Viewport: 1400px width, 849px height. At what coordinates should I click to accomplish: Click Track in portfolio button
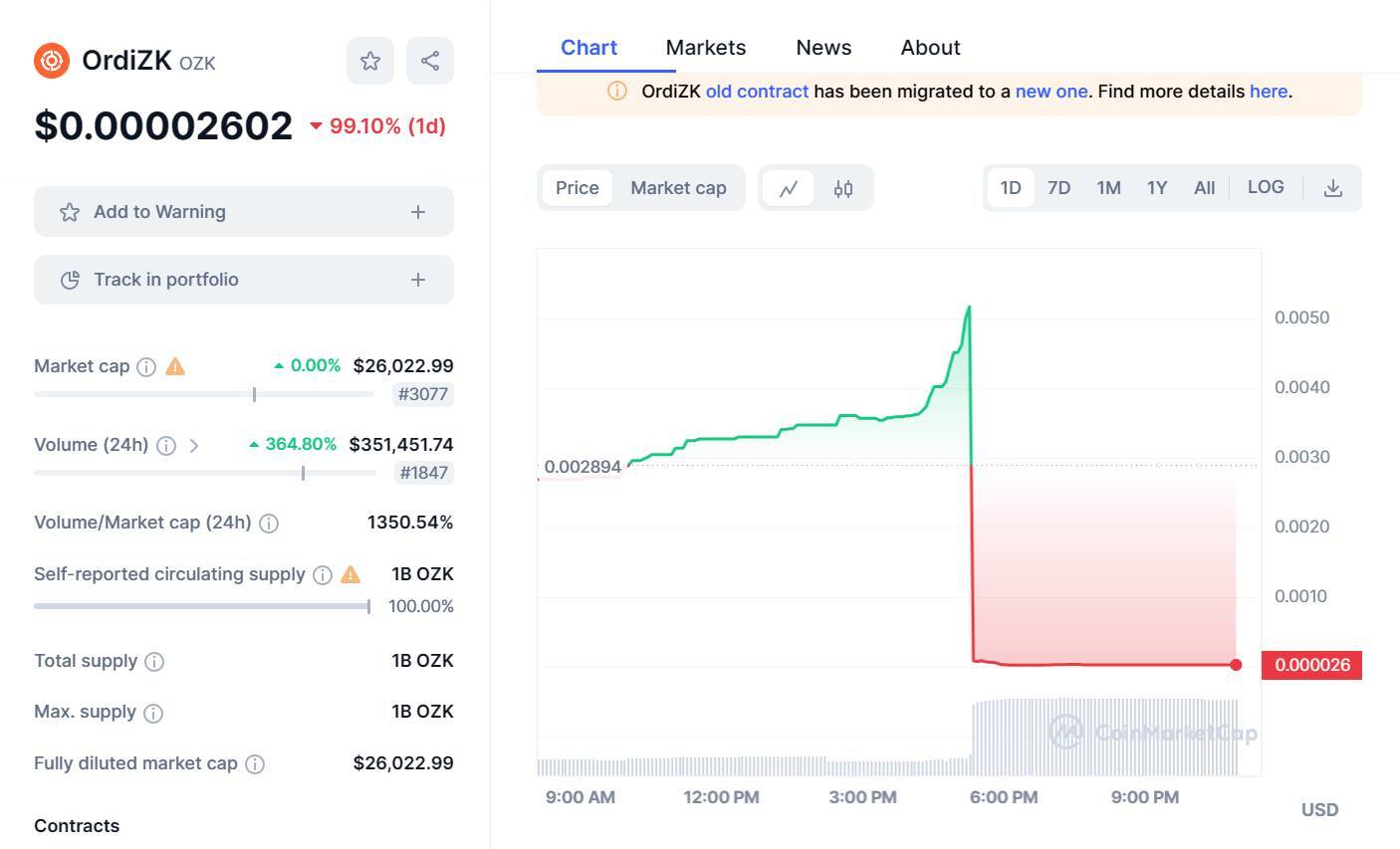tap(244, 280)
